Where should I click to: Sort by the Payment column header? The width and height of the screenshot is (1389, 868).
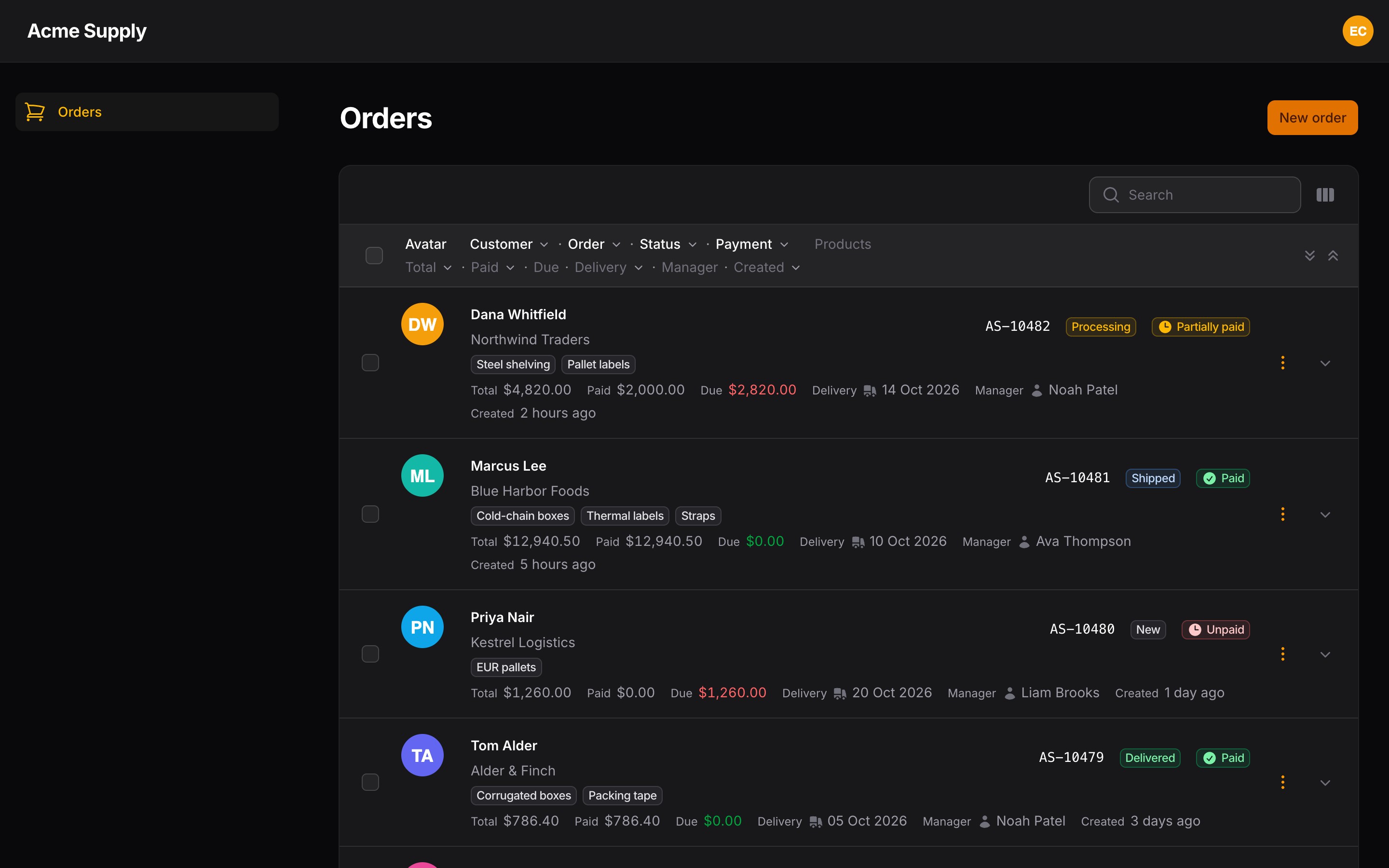pyautogui.click(x=751, y=244)
